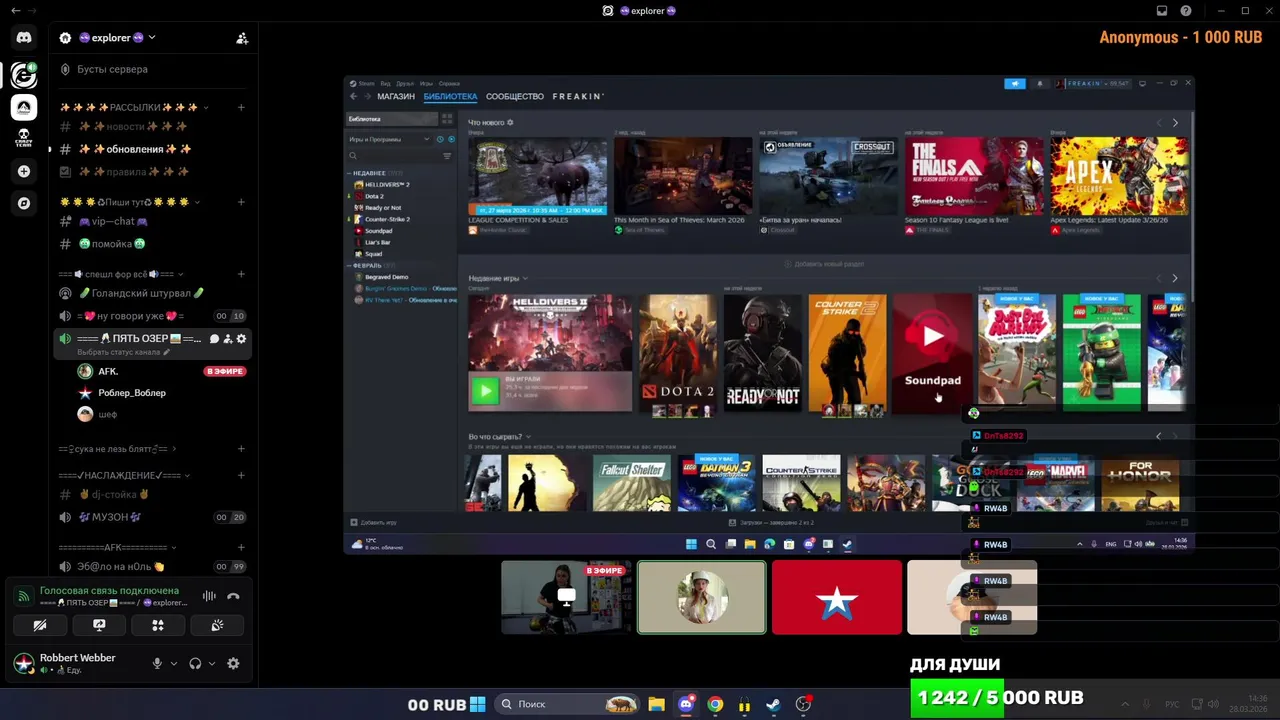The image size is (1280, 720).
Task: Click the streaming participant tile with В ЭФИРЕ
Action: tap(567, 597)
